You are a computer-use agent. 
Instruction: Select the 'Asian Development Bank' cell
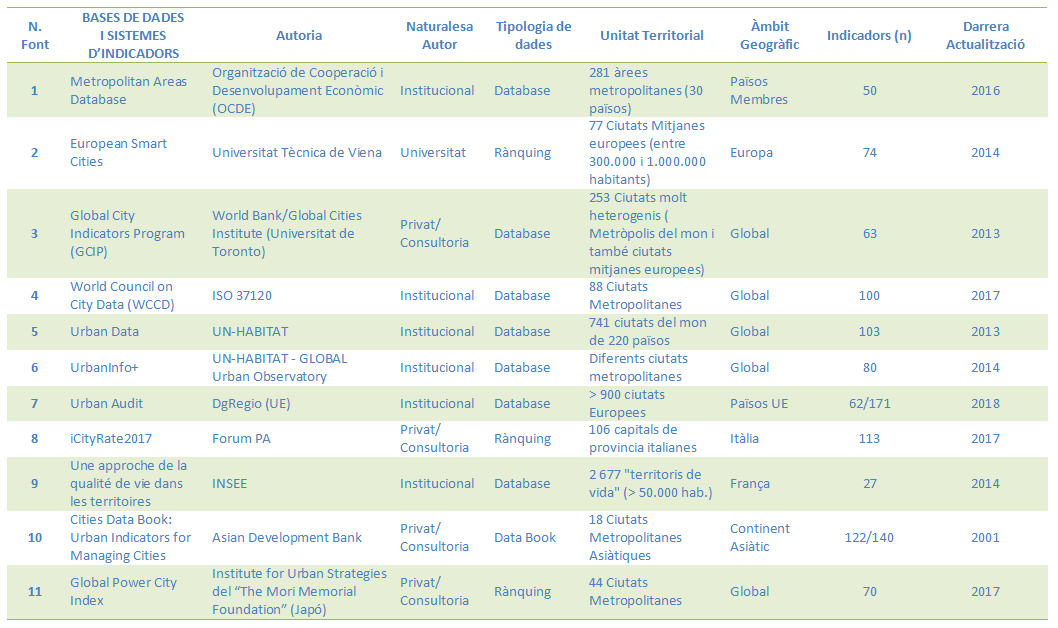pos(287,538)
